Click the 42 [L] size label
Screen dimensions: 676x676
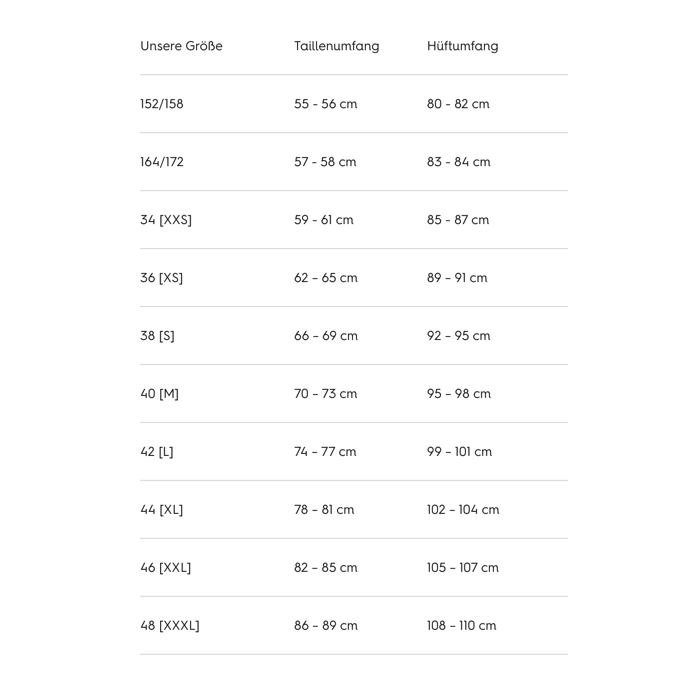(x=157, y=452)
